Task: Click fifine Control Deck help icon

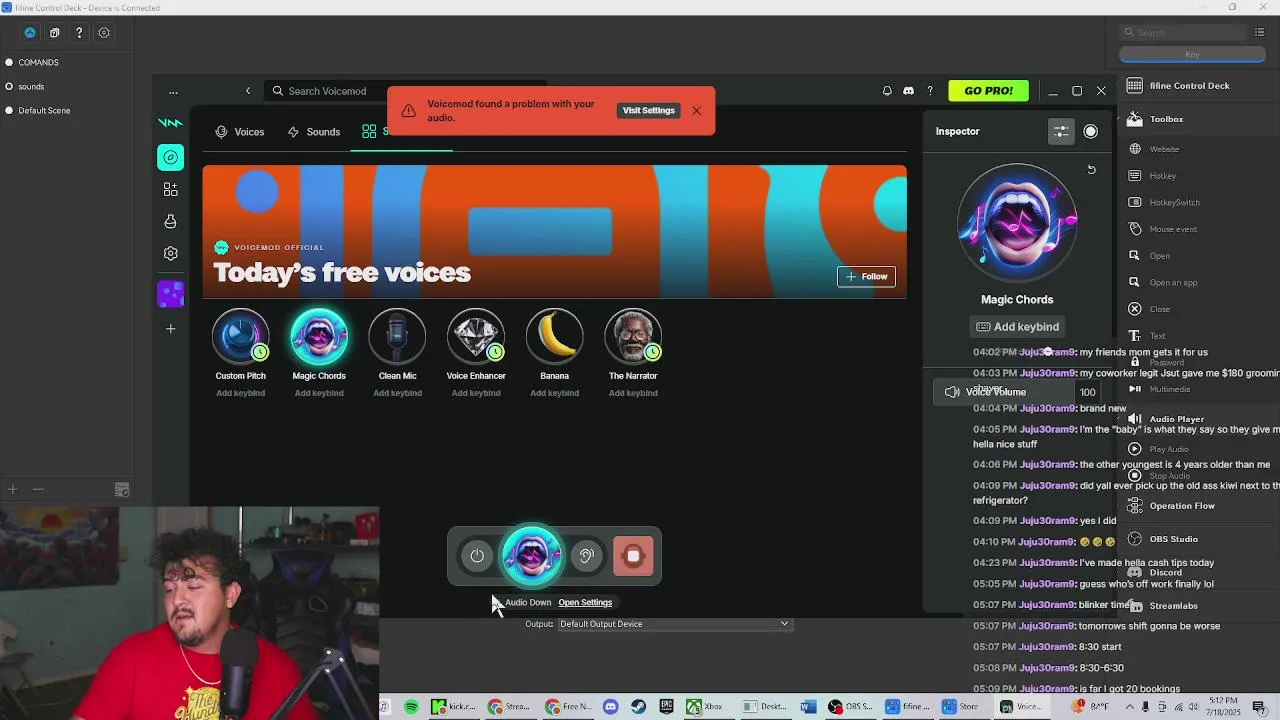Action: (79, 33)
